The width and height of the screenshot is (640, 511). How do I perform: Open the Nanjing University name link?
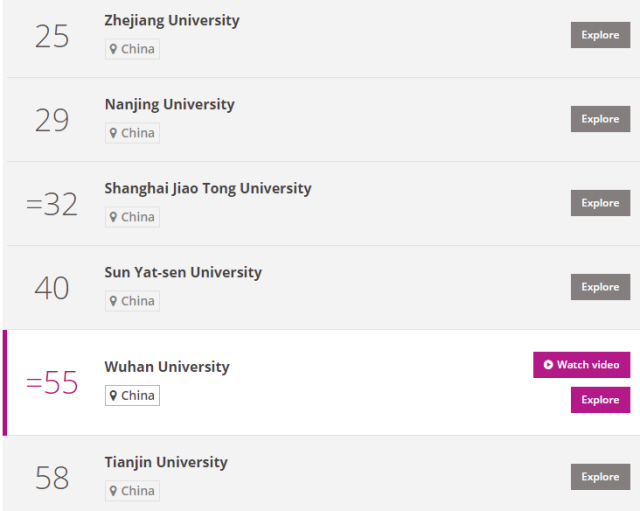169,104
